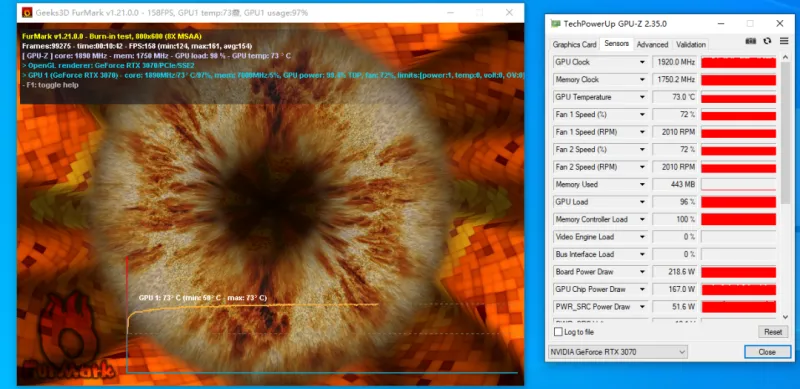This screenshot has height=389, width=800.
Task: Click the 100 % Memory Controller Load value
Action: point(674,220)
